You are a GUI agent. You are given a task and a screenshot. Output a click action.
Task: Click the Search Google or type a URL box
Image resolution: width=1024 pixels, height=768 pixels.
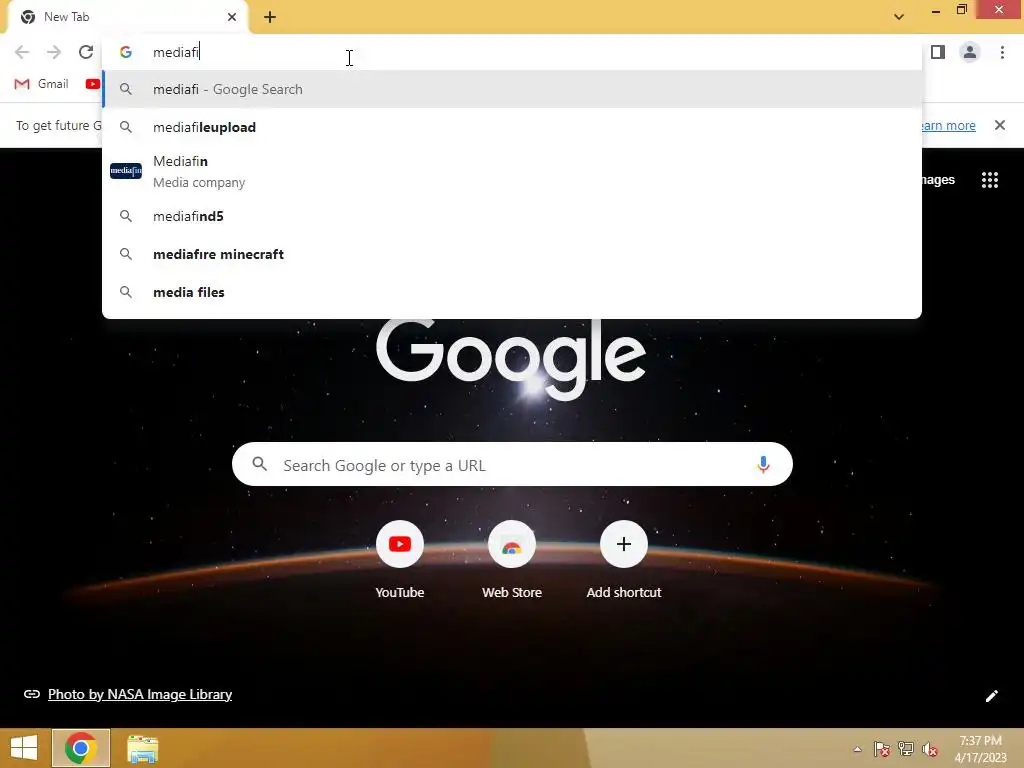[512, 464]
